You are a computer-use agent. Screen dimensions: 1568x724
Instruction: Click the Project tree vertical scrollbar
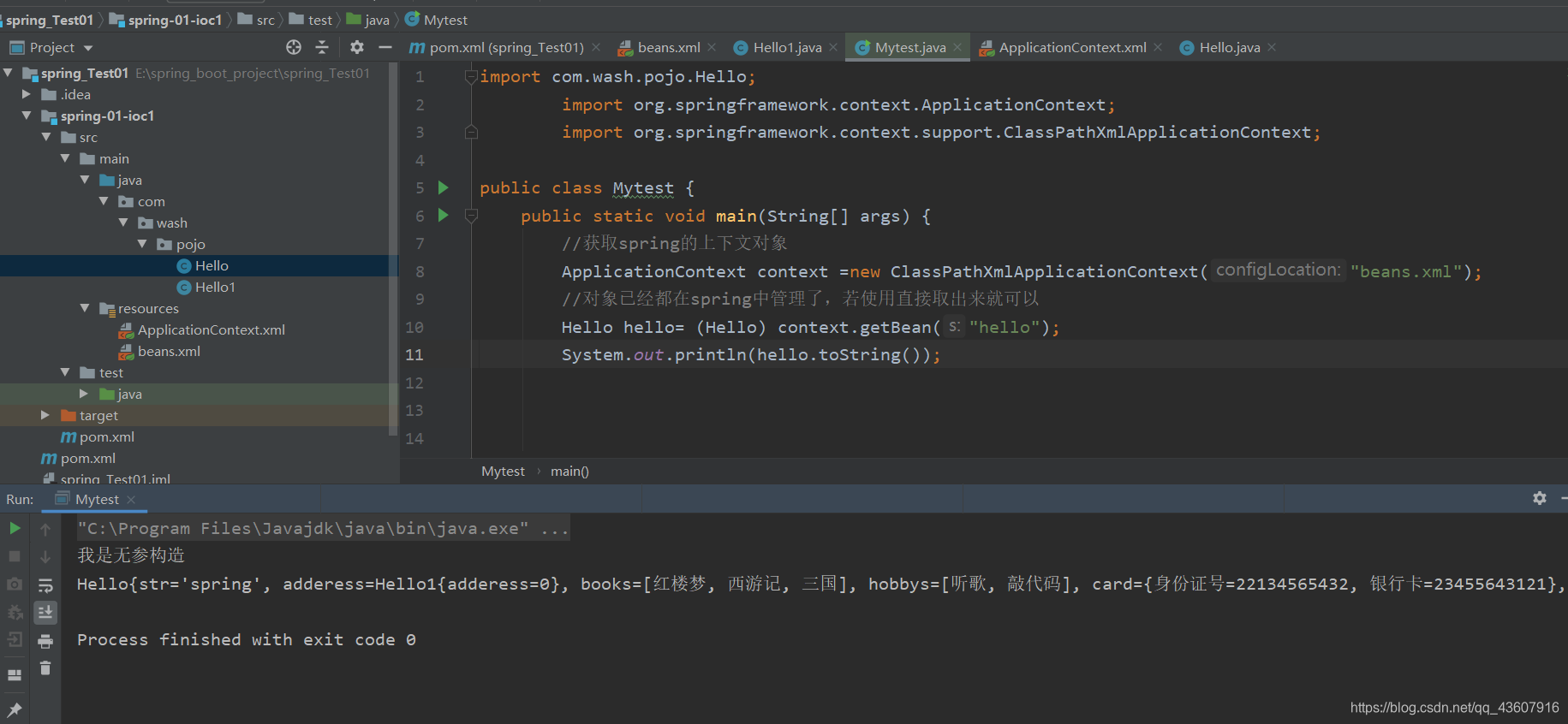click(x=393, y=248)
